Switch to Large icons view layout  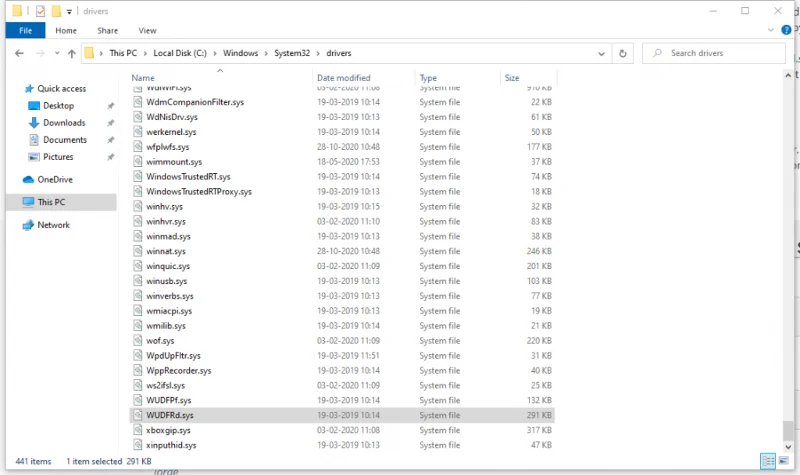click(783, 461)
